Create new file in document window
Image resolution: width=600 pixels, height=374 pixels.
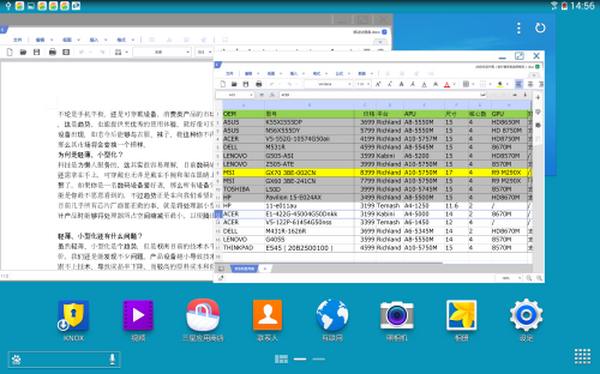point(10,52)
